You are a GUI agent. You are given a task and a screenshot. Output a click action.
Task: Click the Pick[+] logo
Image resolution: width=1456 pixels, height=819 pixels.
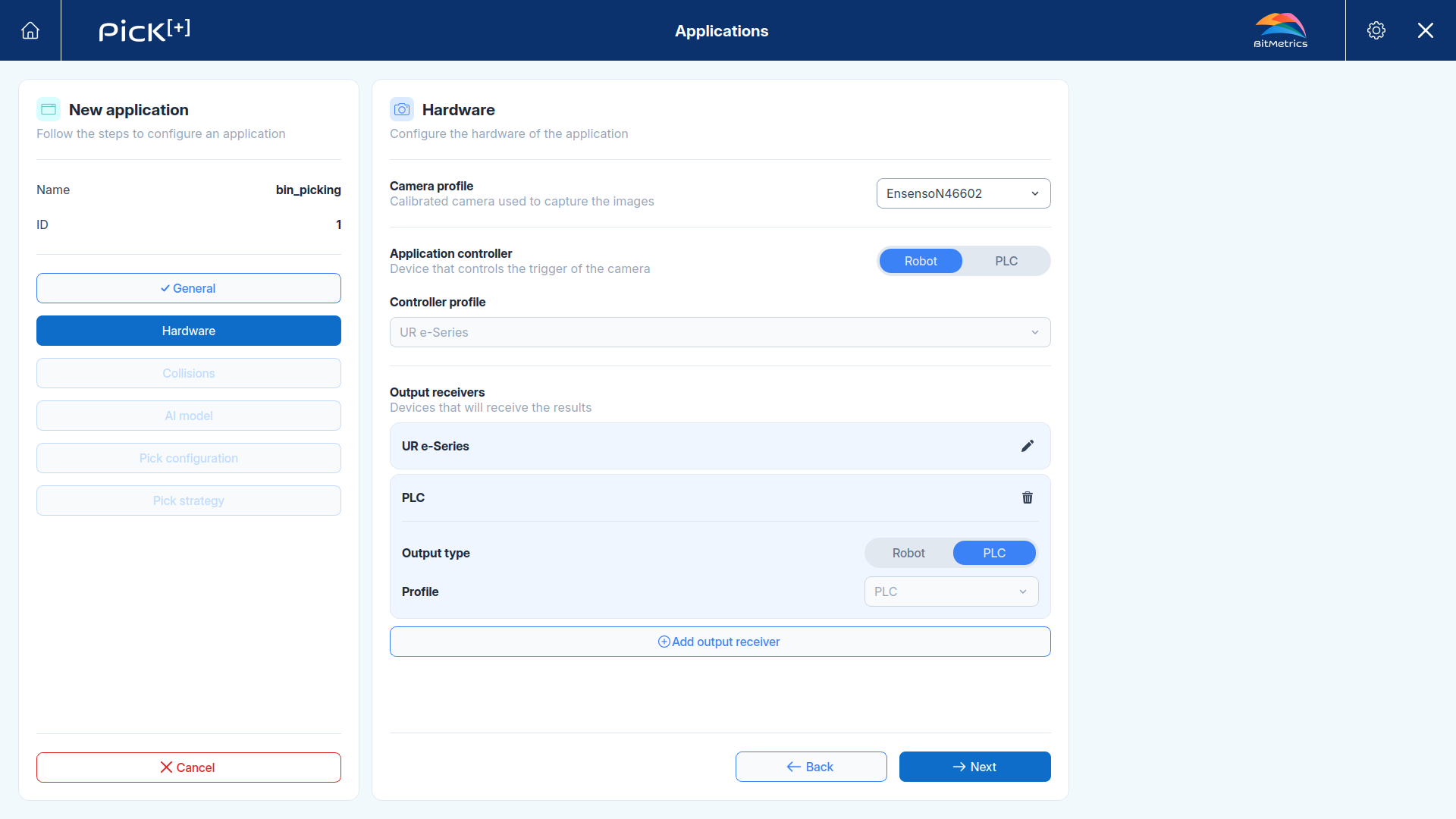(144, 30)
